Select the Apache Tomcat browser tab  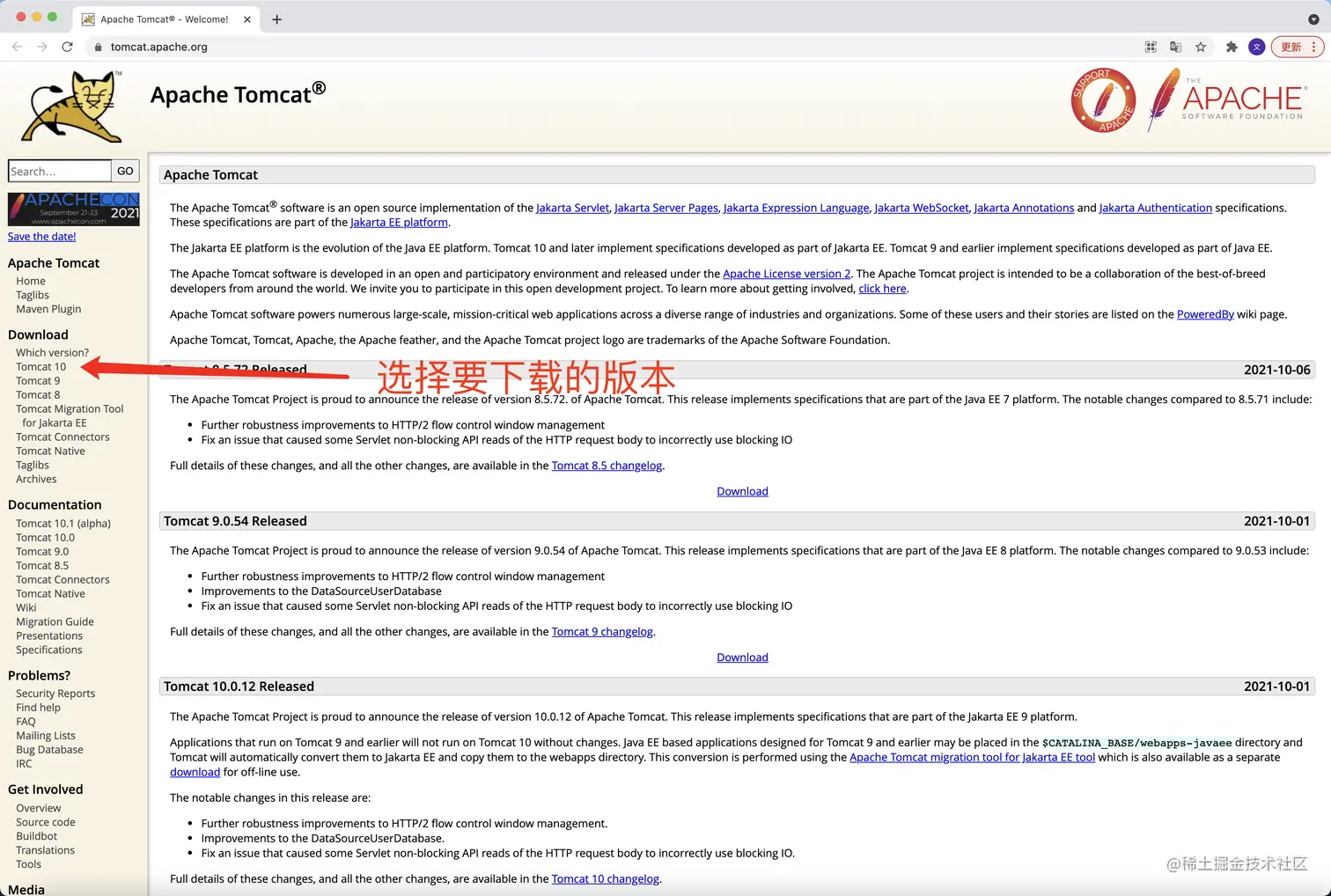coord(165,19)
